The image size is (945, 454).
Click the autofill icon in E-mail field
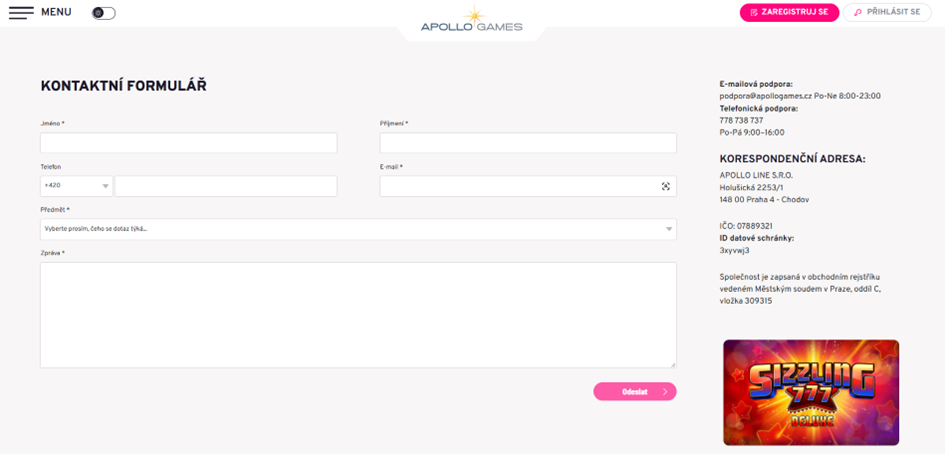point(665,186)
